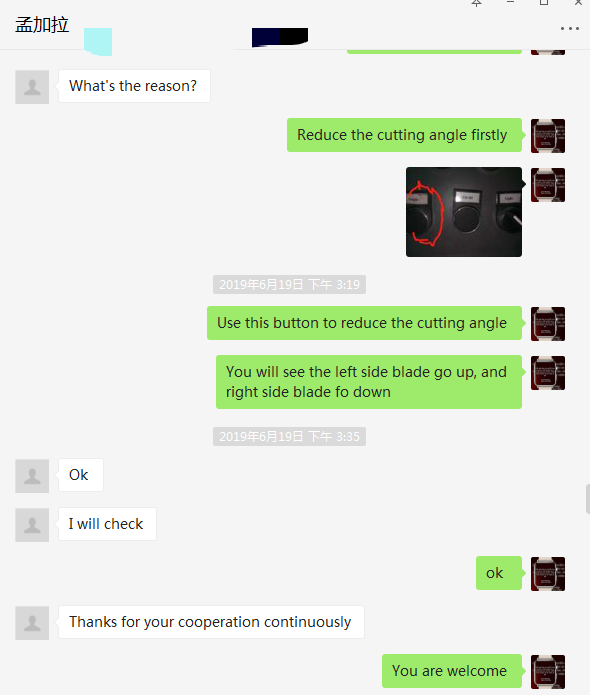Click the chat title 孟加拉
This screenshot has height=695, width=590.
[42, 25]
